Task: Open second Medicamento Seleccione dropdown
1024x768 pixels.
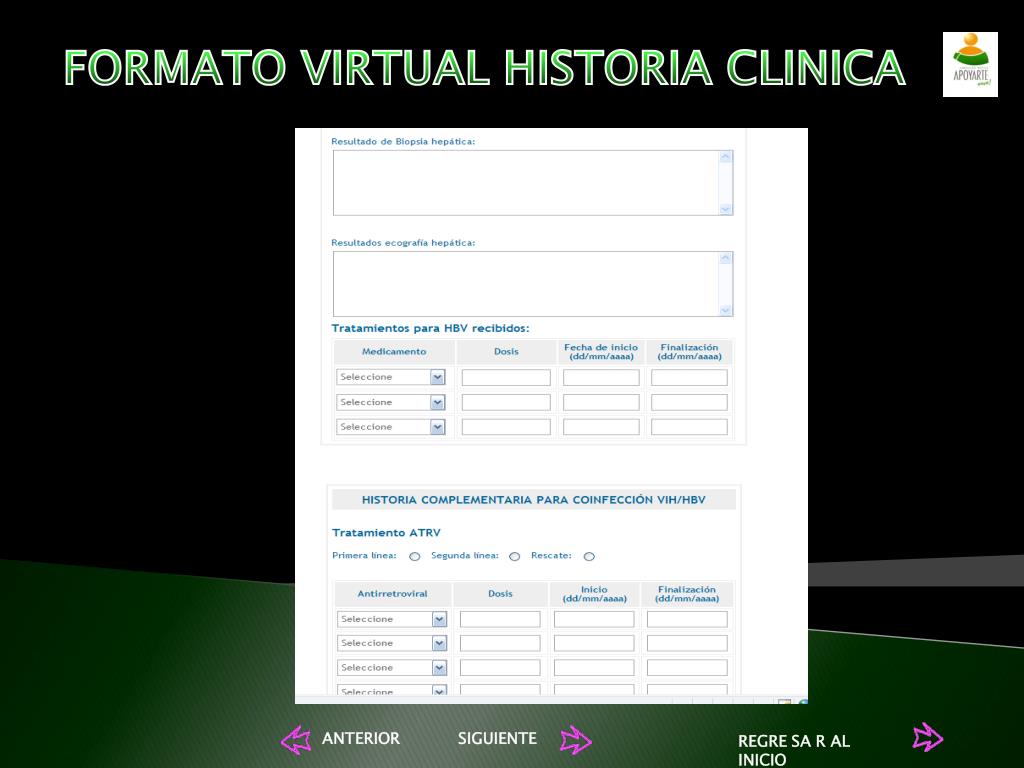Action: click(x=391, y=402)
